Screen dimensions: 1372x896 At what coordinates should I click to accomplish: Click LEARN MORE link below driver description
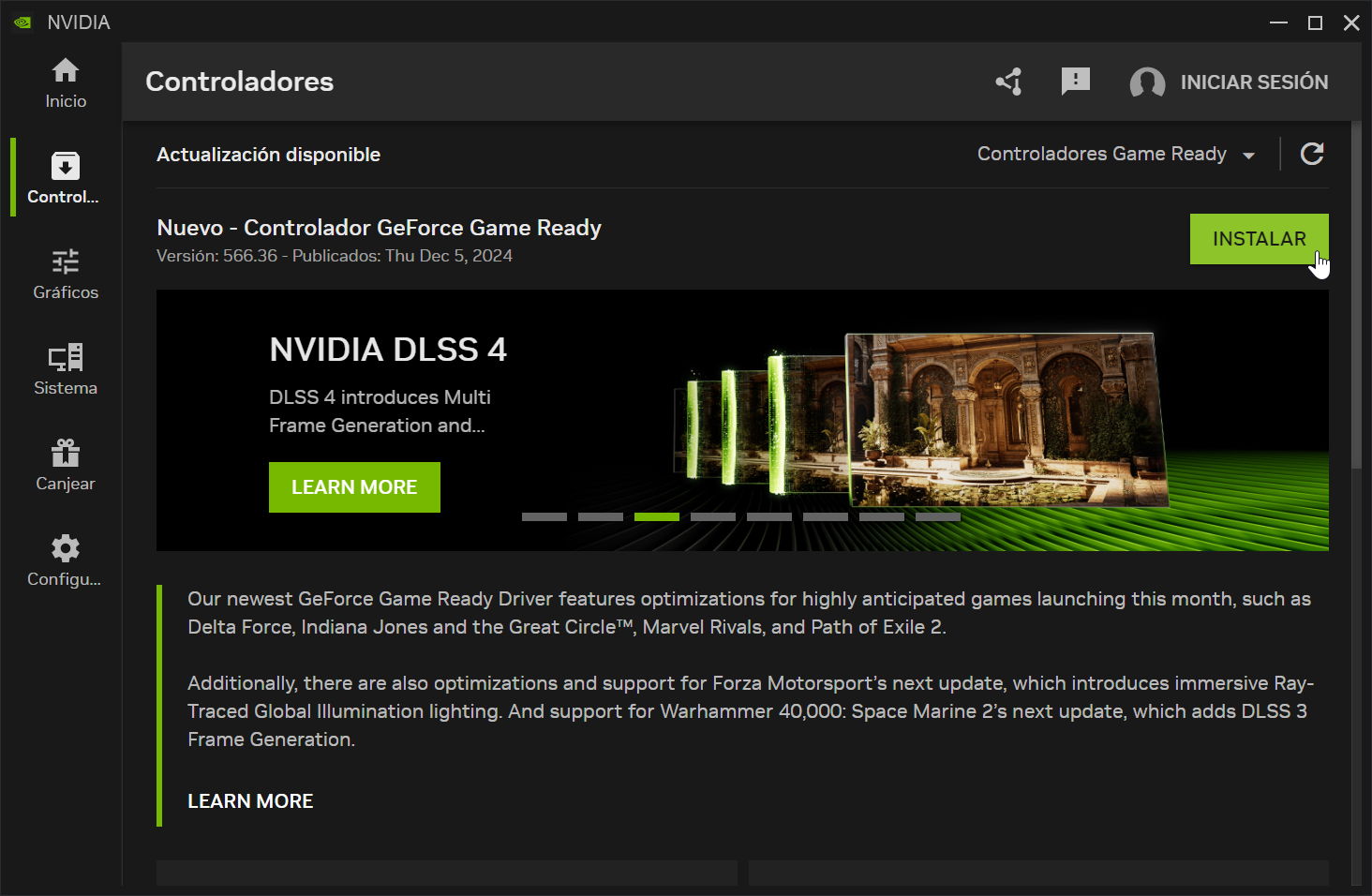[x=250, y=801]
